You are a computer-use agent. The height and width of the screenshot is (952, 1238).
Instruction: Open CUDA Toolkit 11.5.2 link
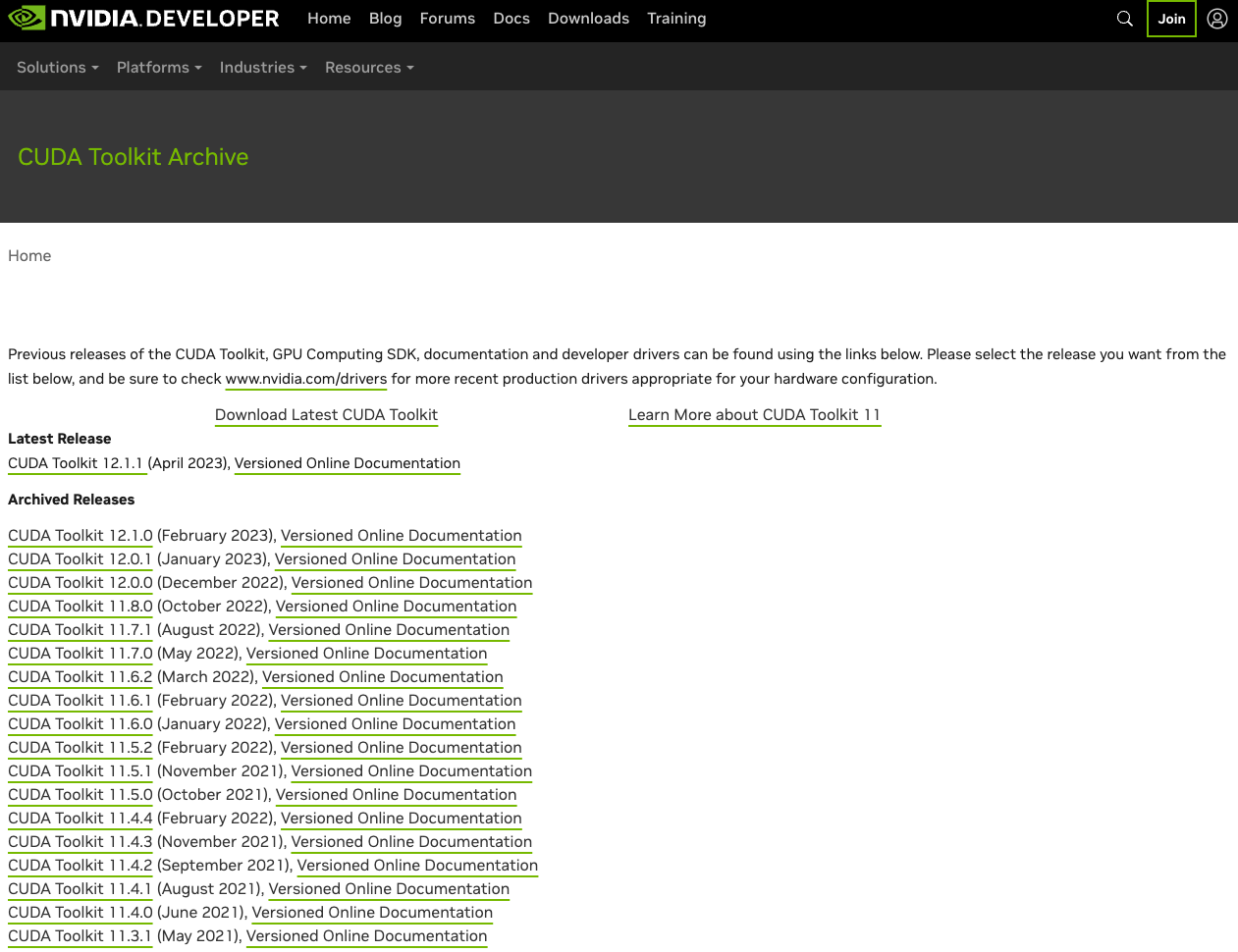tap(81, 748)
